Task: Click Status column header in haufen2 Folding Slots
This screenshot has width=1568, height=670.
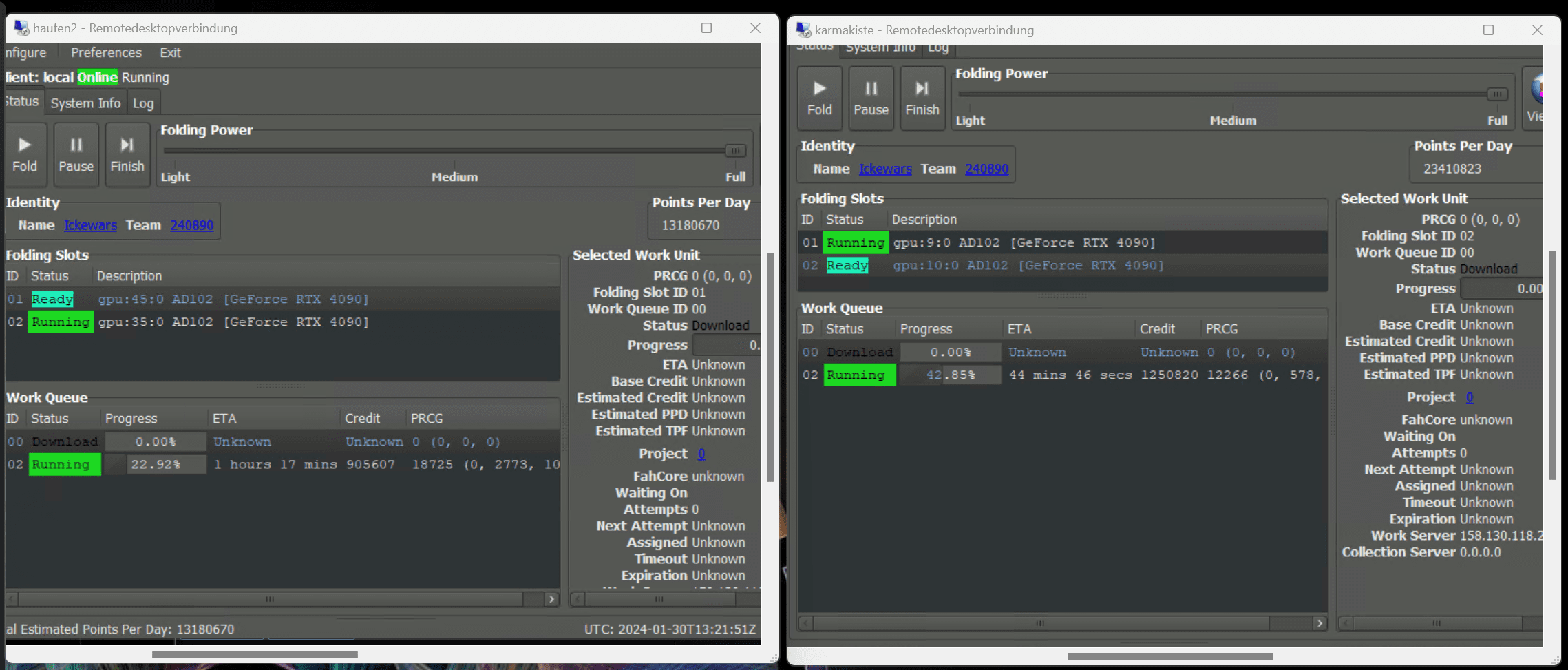Action: click(x=59, y=276)
